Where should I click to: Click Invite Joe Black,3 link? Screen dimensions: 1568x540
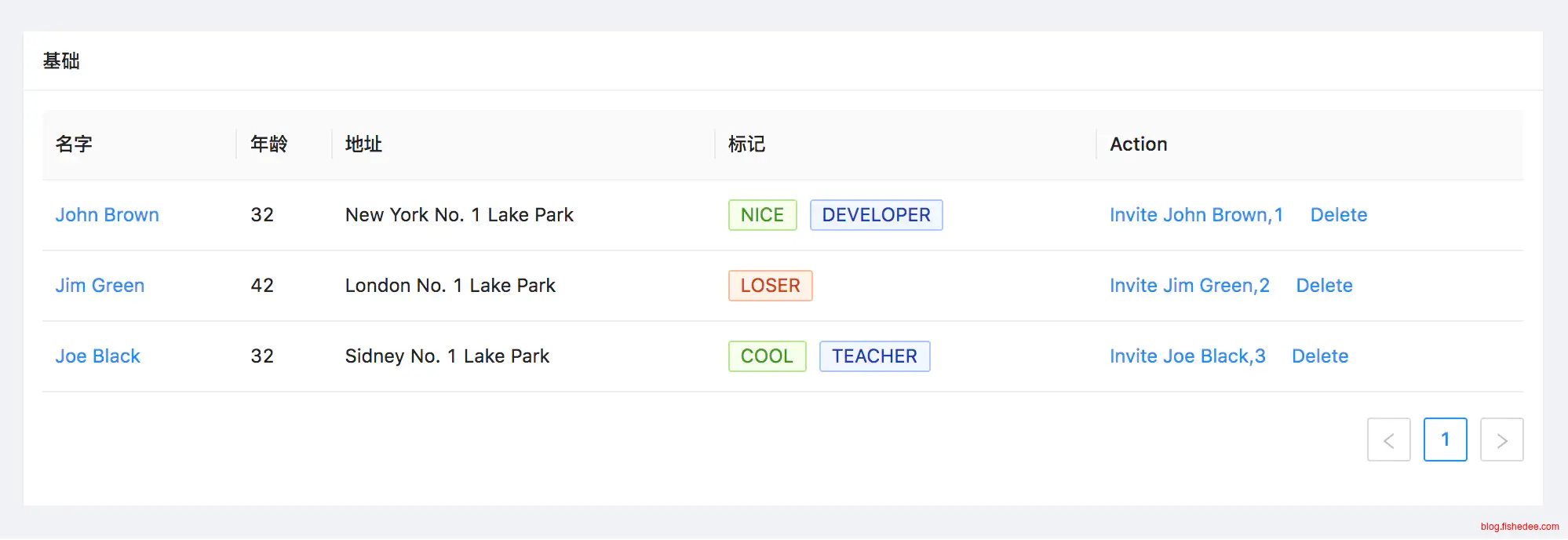[x=1187, y=356]
